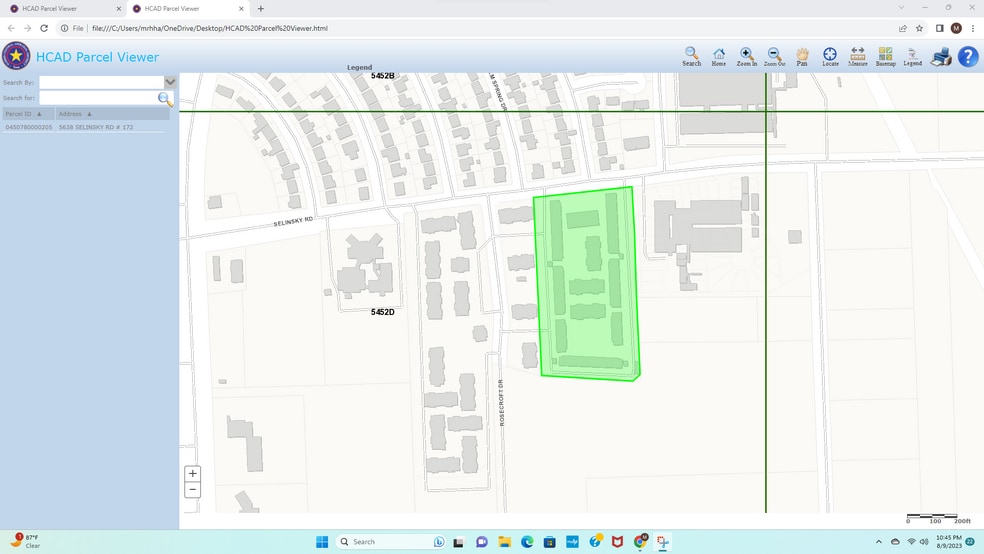
Task: Open a new browser tab
Action: click(x=261, y=8)
